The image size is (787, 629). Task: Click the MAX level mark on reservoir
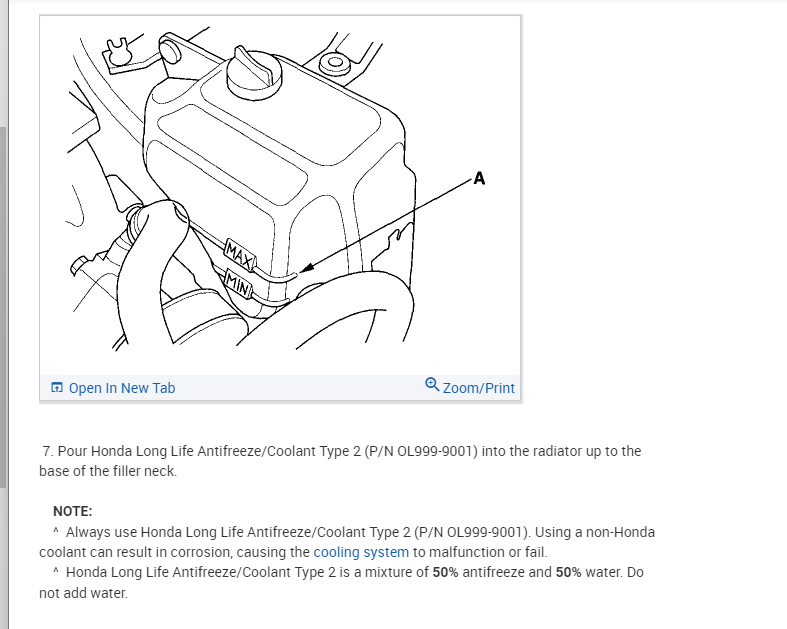click(240, 255)
